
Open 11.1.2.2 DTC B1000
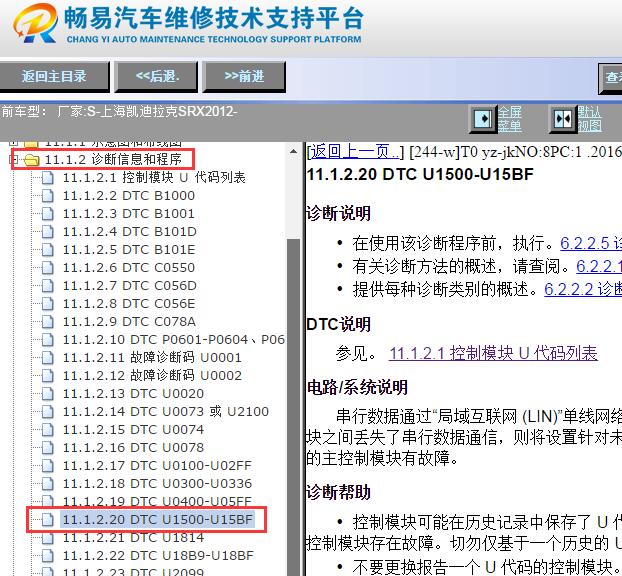point(129,196)
